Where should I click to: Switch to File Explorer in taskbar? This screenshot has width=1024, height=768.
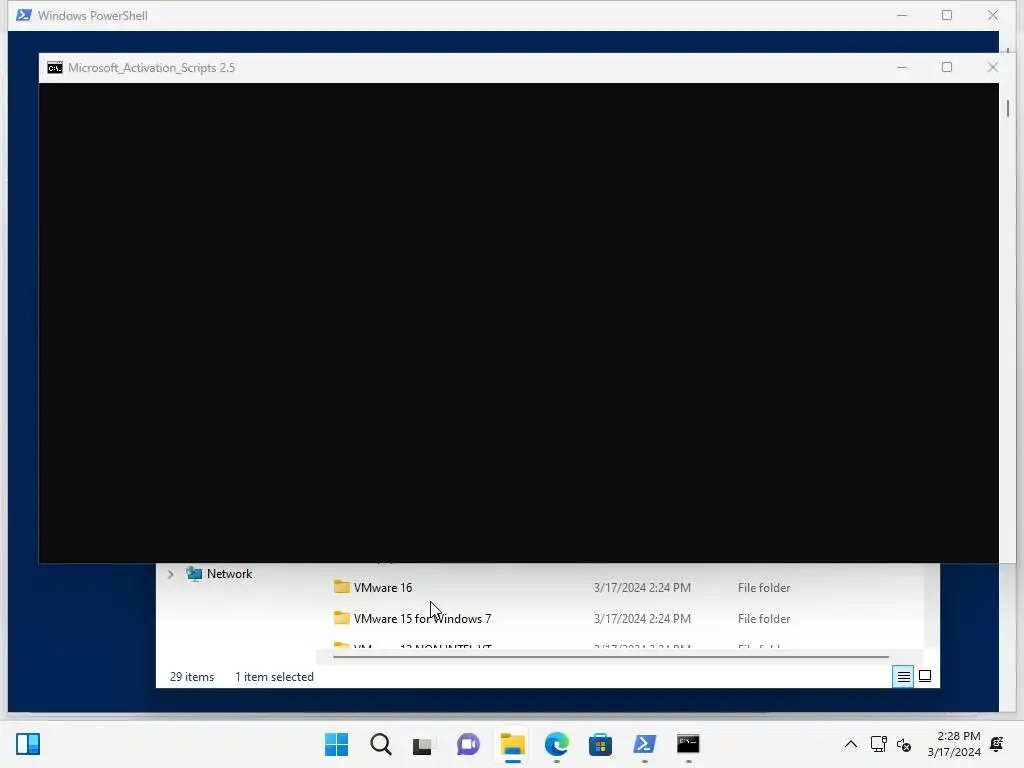tap(513, 744)
